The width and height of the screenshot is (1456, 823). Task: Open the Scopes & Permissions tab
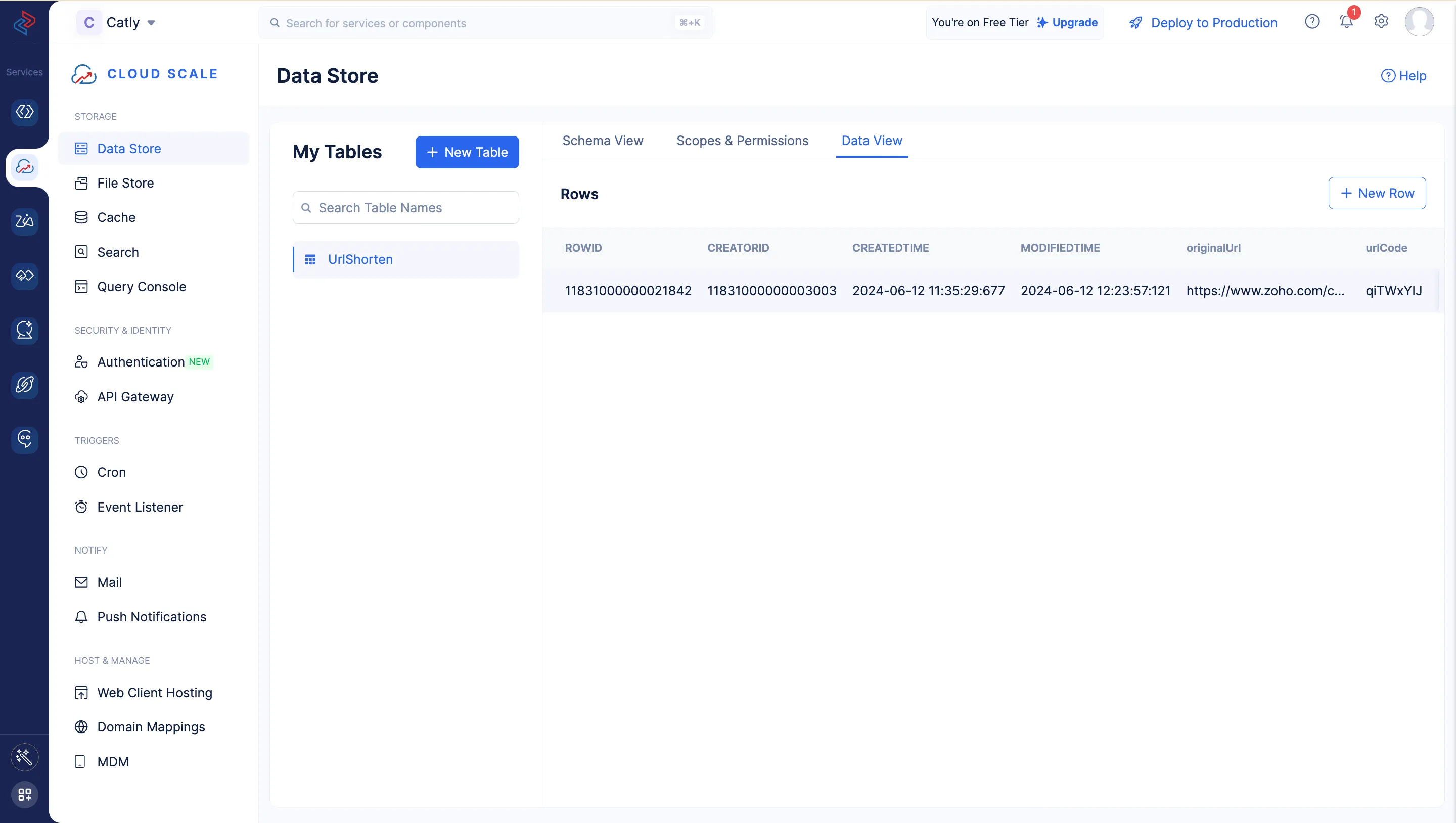point(742,141)
